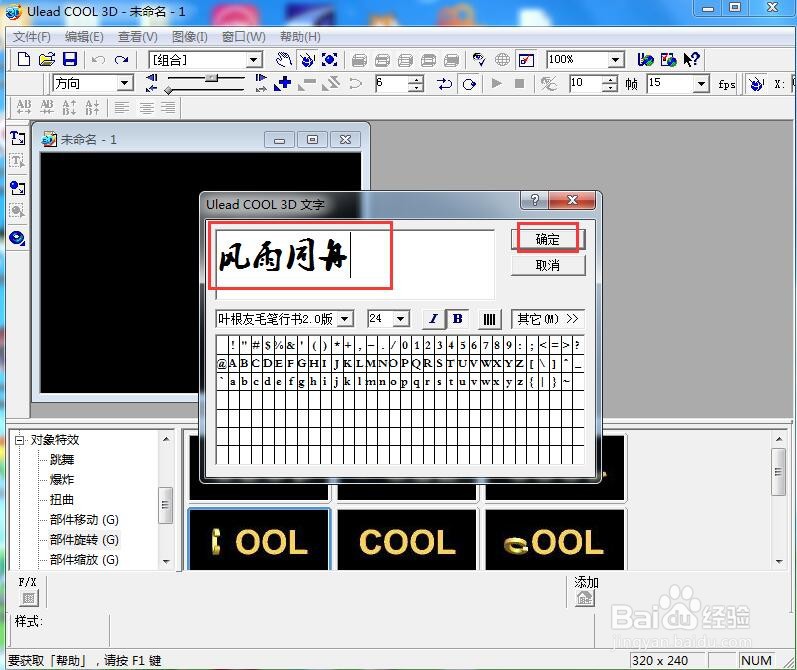Click the F/X button icon
This screenshot has height=670, width=797.
click(28, 599)
